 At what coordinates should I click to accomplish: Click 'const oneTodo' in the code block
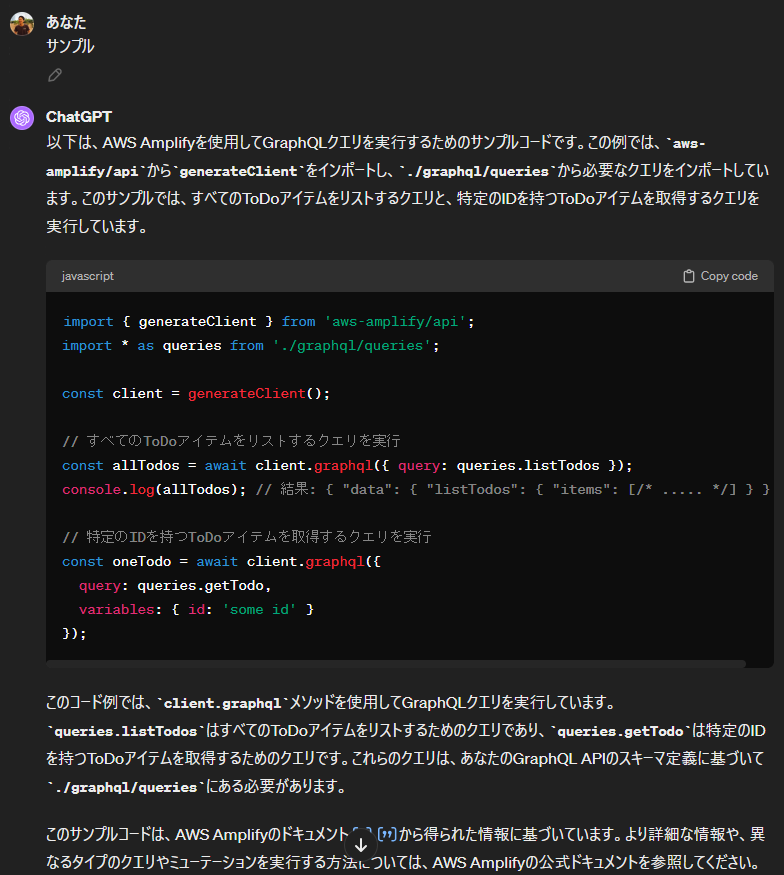click(117, 561)
